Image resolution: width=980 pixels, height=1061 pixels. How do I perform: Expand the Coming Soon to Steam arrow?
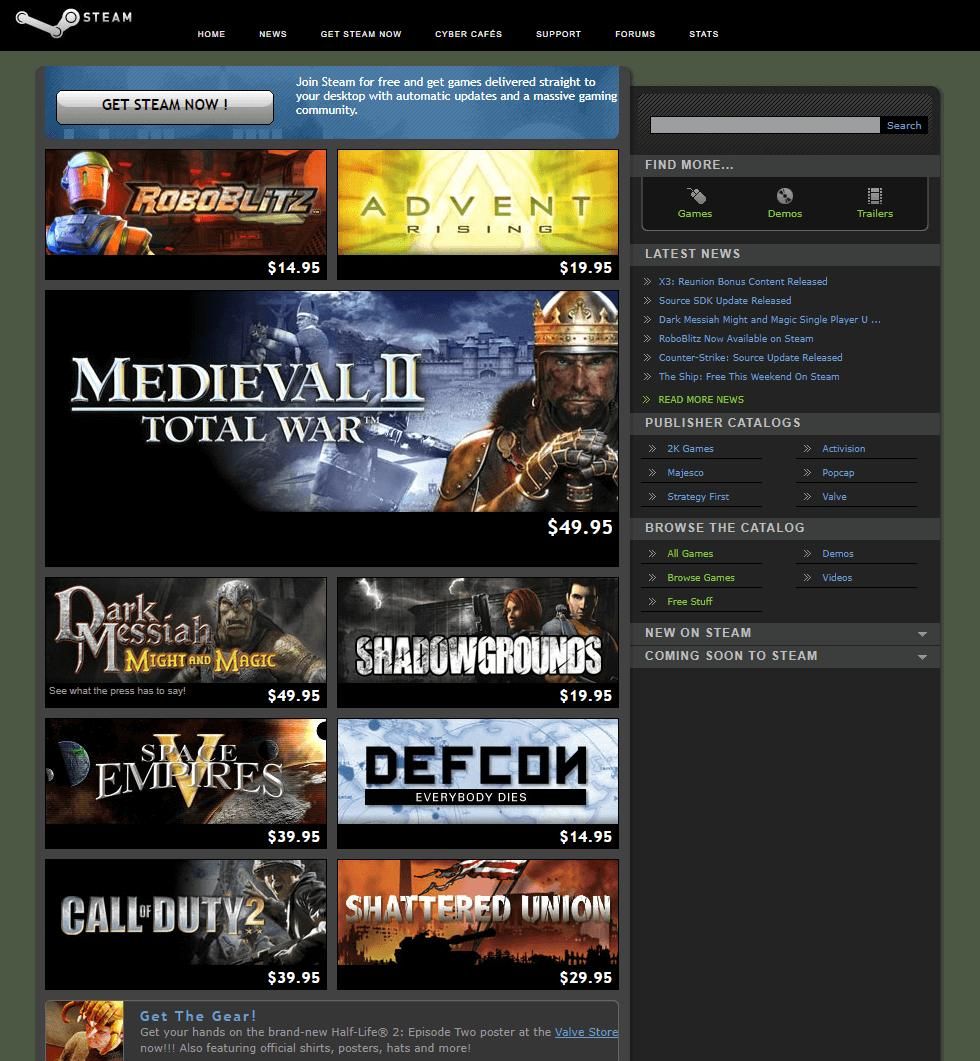pos(922,657)
